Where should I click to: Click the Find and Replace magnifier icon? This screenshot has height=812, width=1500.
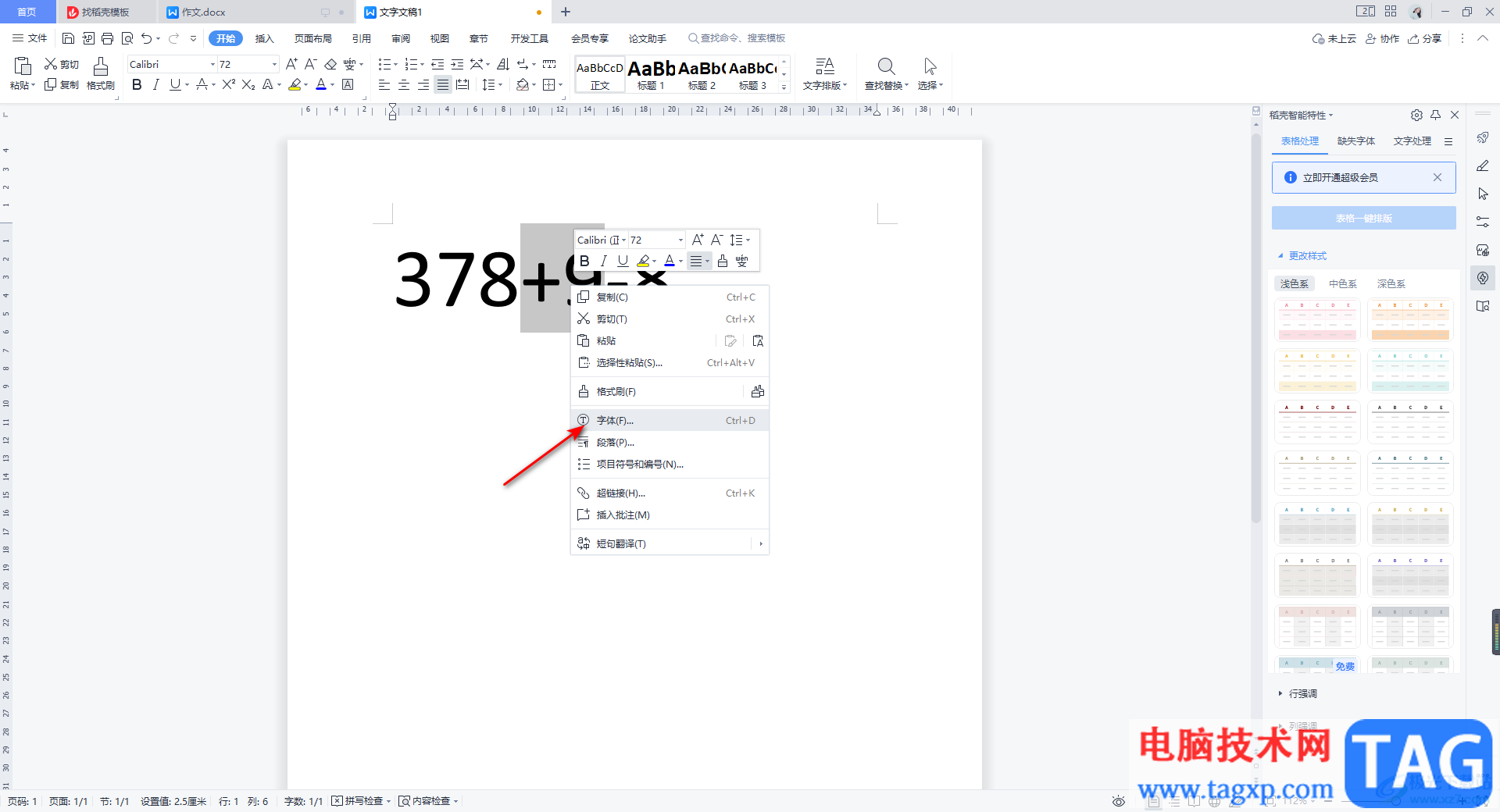click(886, 66)
